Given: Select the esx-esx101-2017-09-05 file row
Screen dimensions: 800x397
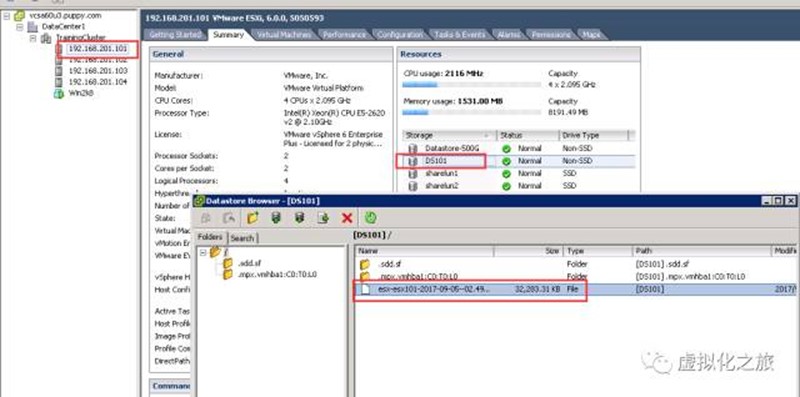Looking at the screenshot, I should click(577, 289).
